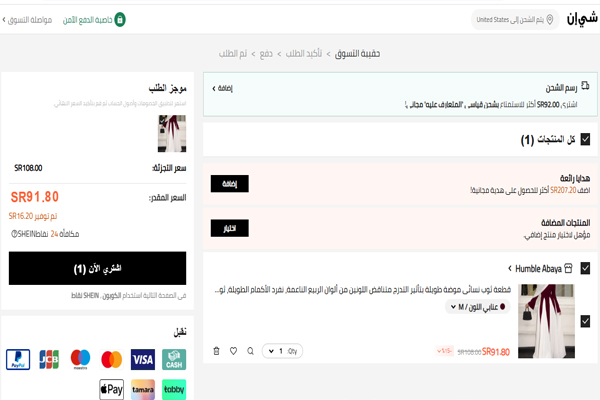Select the order placed breadcrumb step
This screenshot has width=600, height=400.
[233, 54]
